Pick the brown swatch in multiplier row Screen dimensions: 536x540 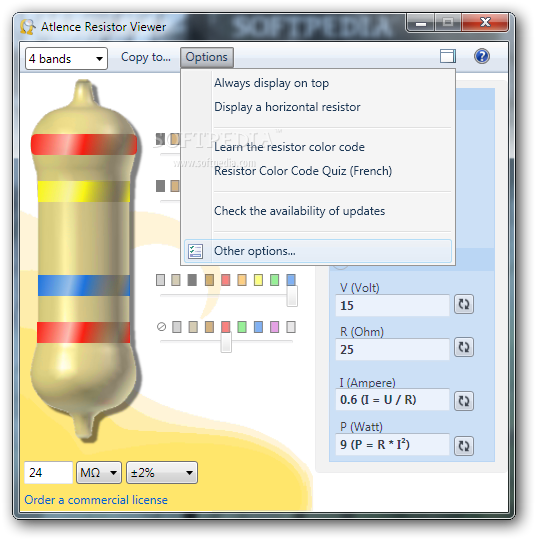coord(209,280)
